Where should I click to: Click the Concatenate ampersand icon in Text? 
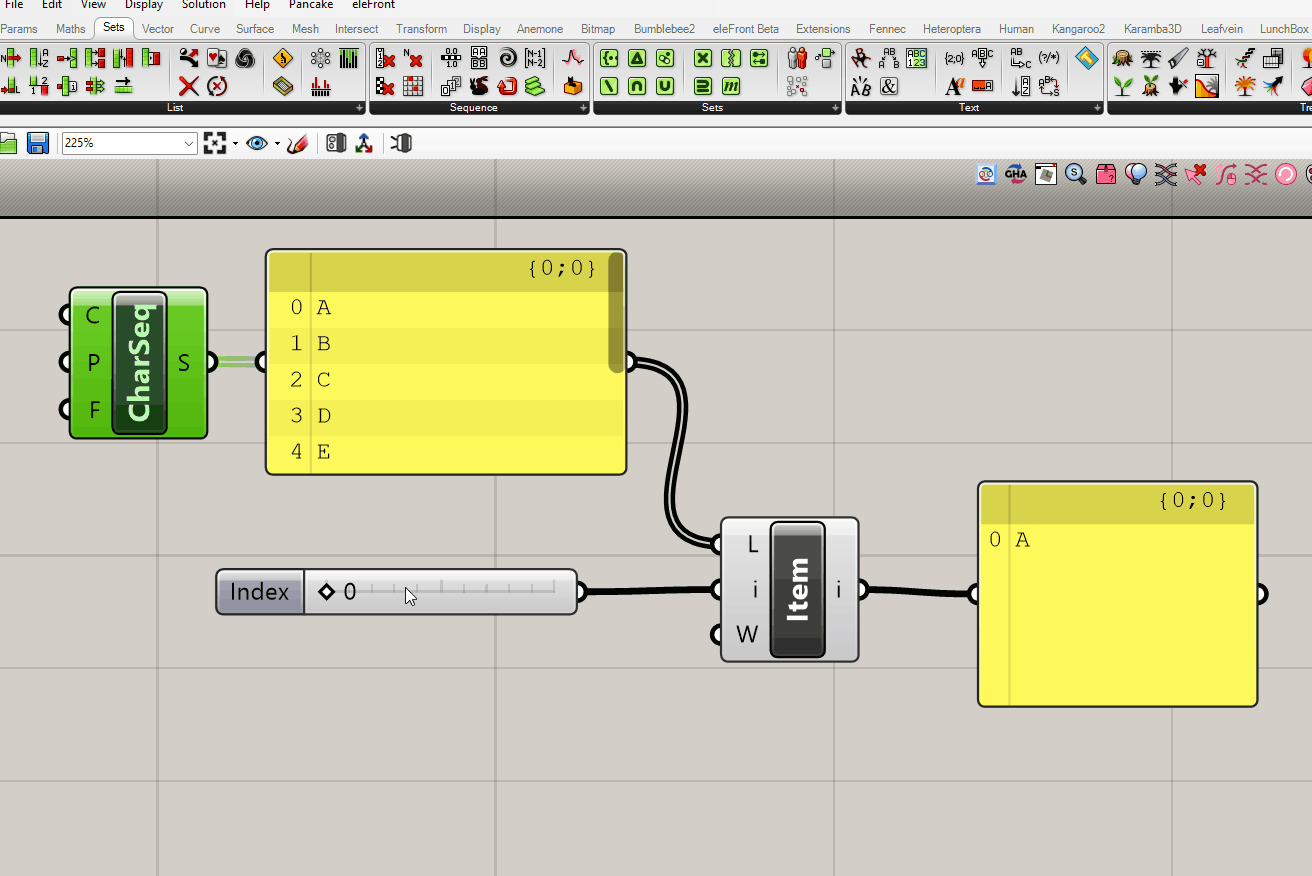pyautogui.click(x=889, y=86)
